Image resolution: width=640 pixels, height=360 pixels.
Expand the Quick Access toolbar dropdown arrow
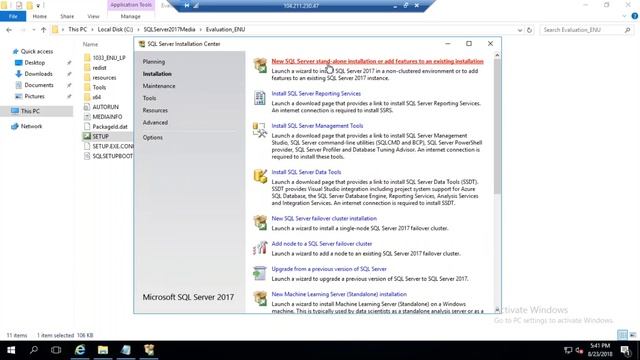click(38, 6)
